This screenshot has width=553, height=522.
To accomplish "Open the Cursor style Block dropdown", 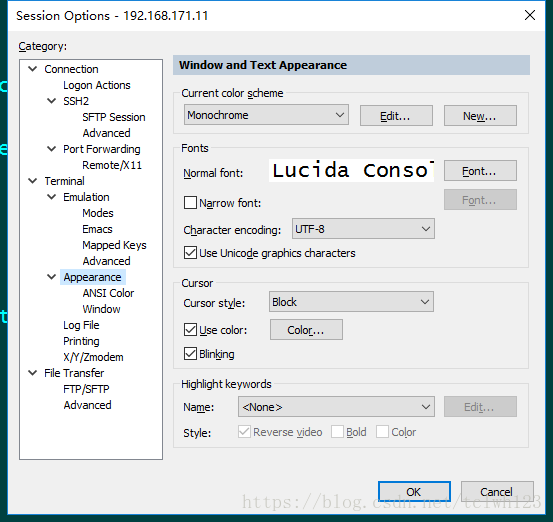I will coord(351,302).
